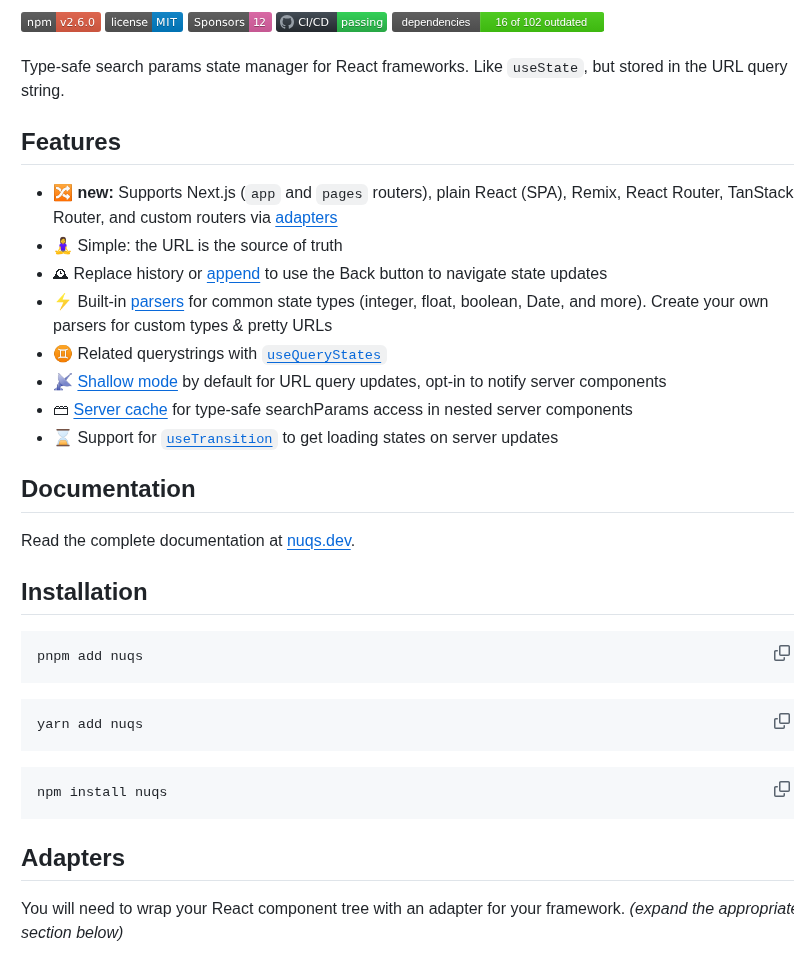
Task: Click the satellite dish emoji beside Shallow mode
Action: 63,382
